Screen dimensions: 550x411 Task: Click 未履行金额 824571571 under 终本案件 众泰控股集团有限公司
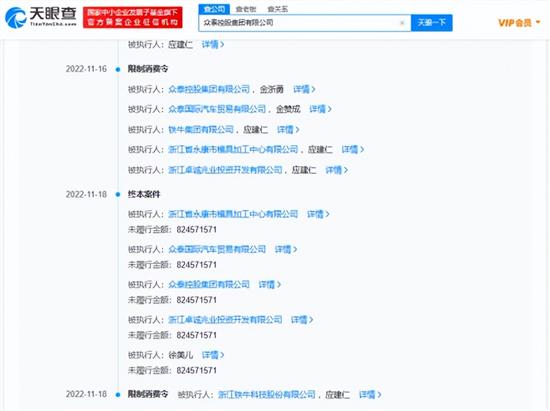click(172, 300)
